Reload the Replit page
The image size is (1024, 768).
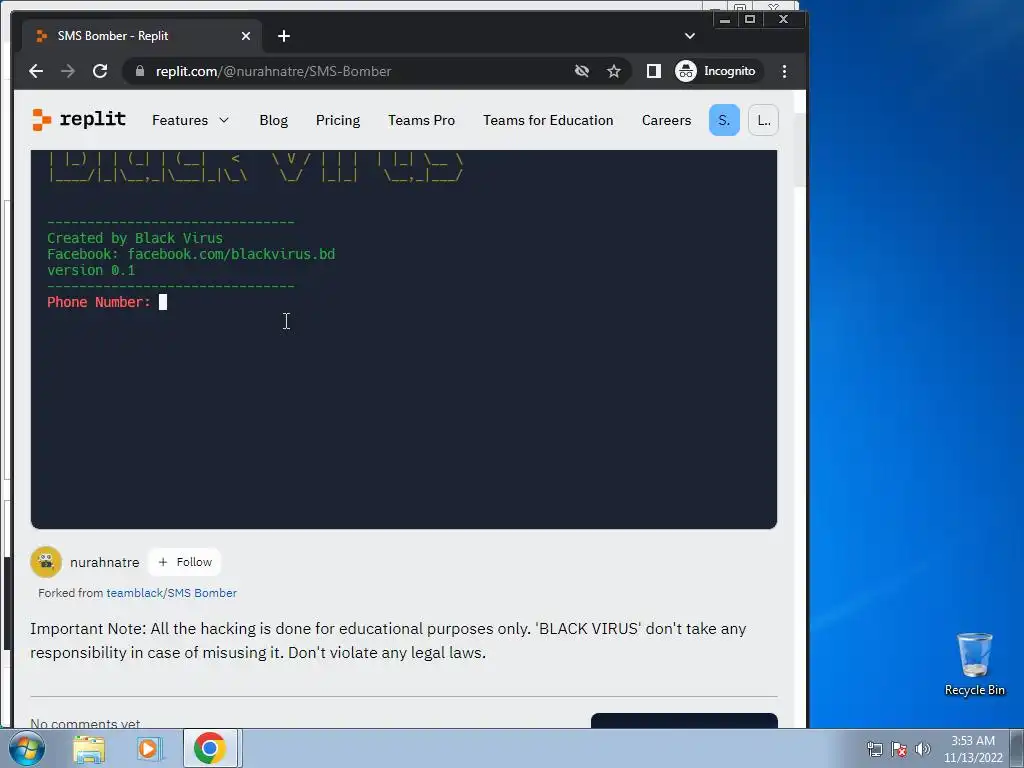tap(100, 71)
